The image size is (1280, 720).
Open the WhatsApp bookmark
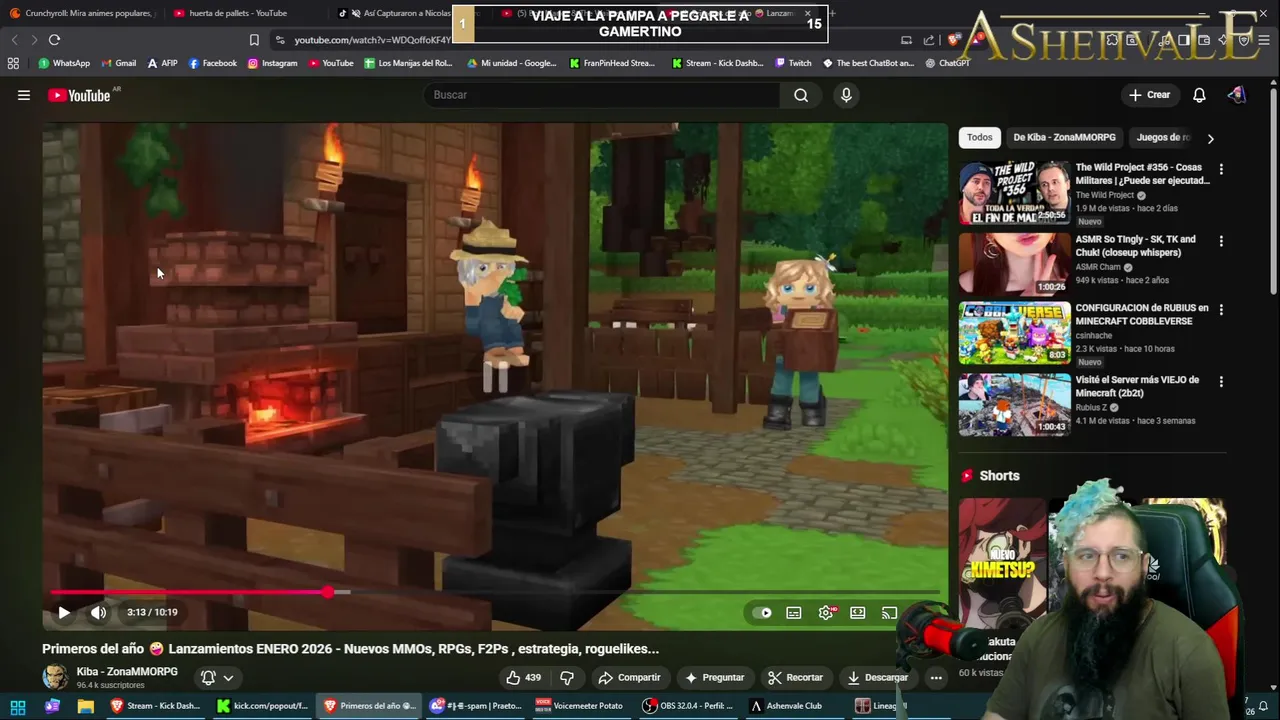(x=64, y=63)
